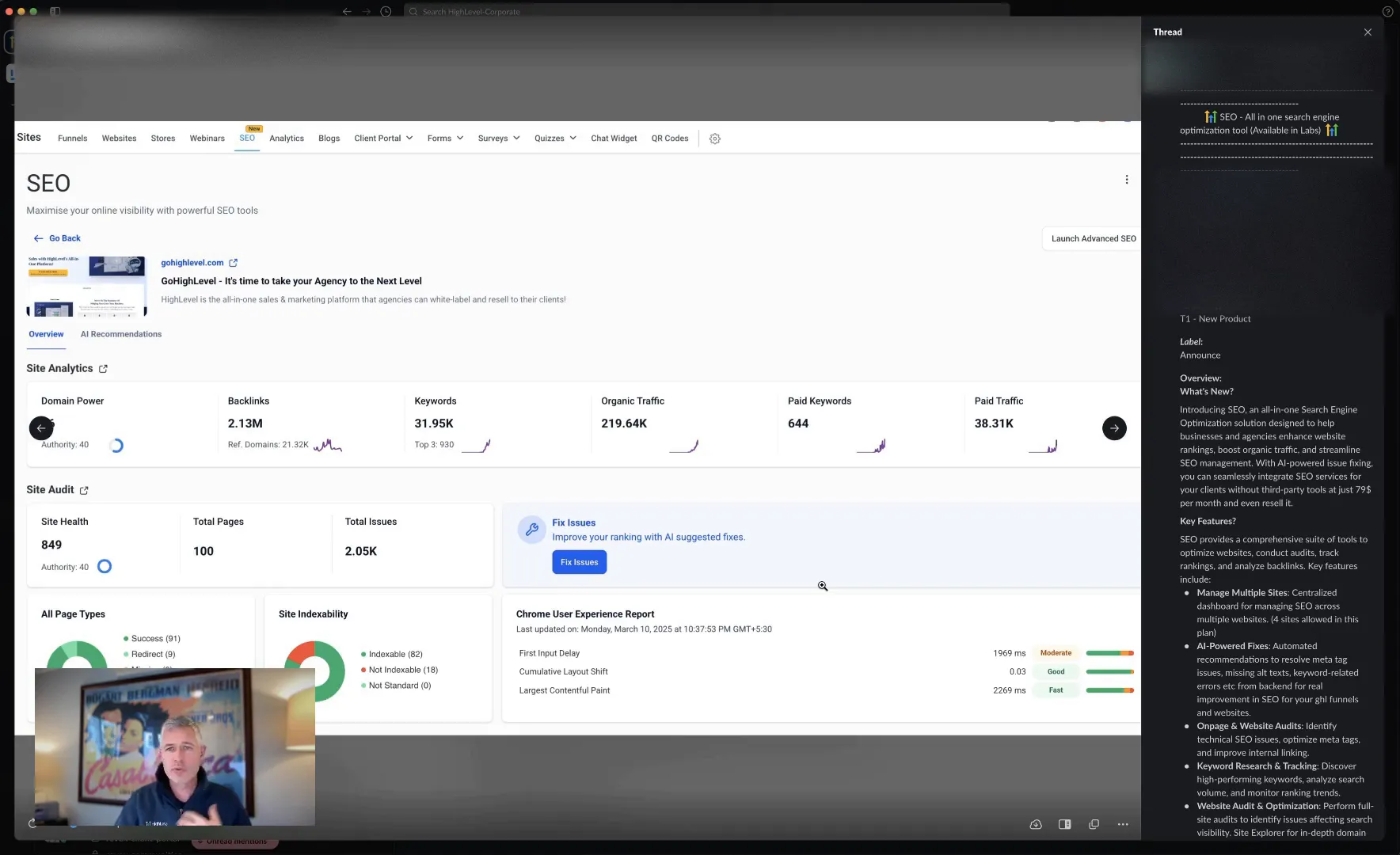Screen dimensions: 1400x855
Task: Open the ellipsis options icon on the video toolbar
Action: [x=1124, y=824]
